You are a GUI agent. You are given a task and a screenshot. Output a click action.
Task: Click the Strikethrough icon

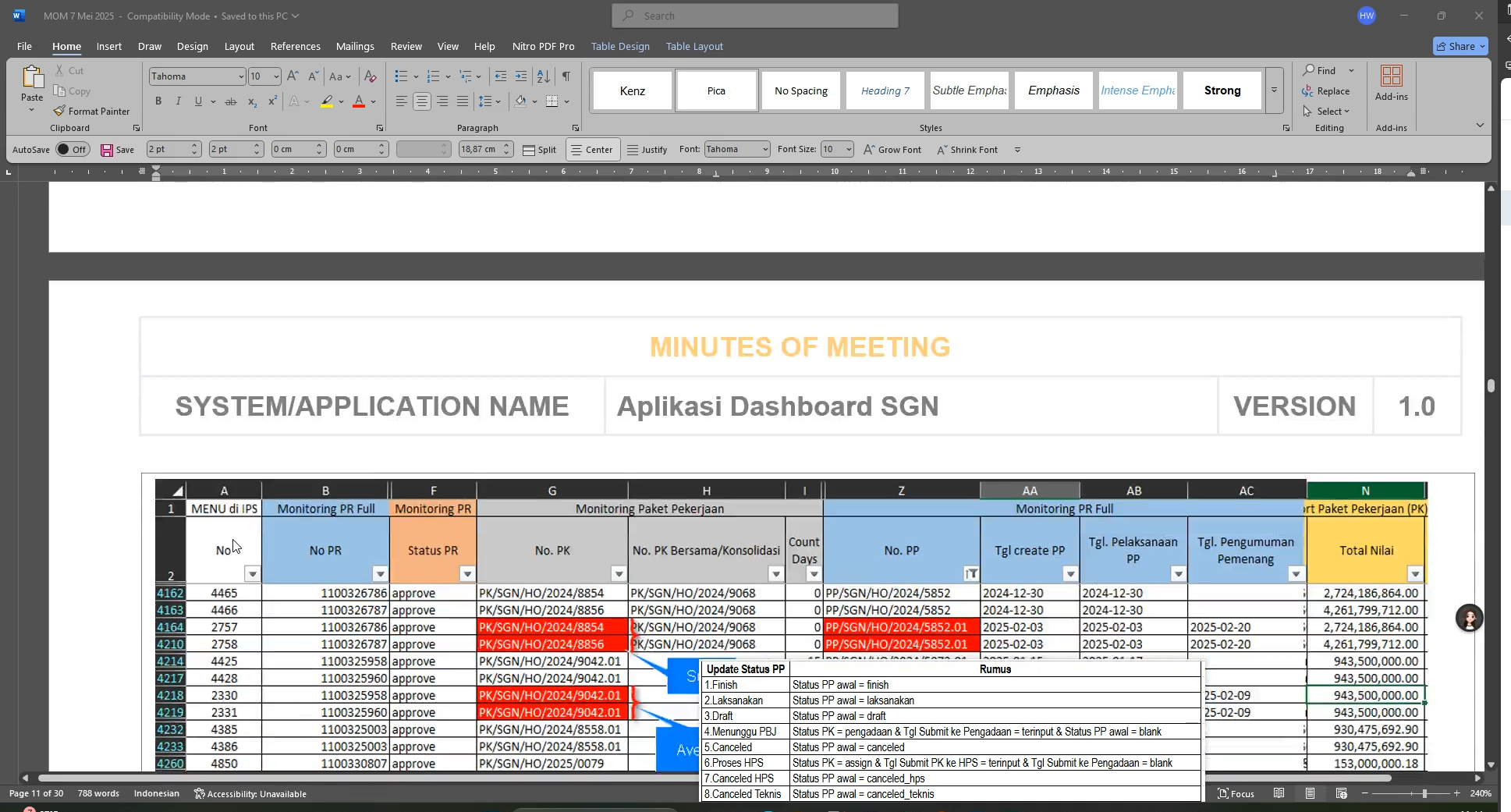(x=231, y=101)
